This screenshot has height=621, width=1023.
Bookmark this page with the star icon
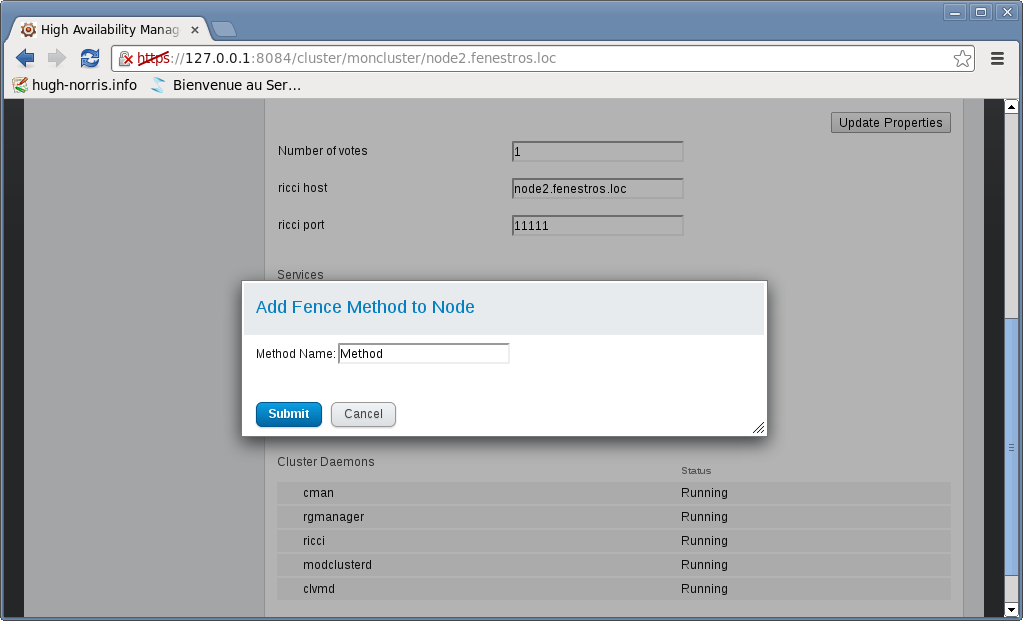(x=962, y=59)
